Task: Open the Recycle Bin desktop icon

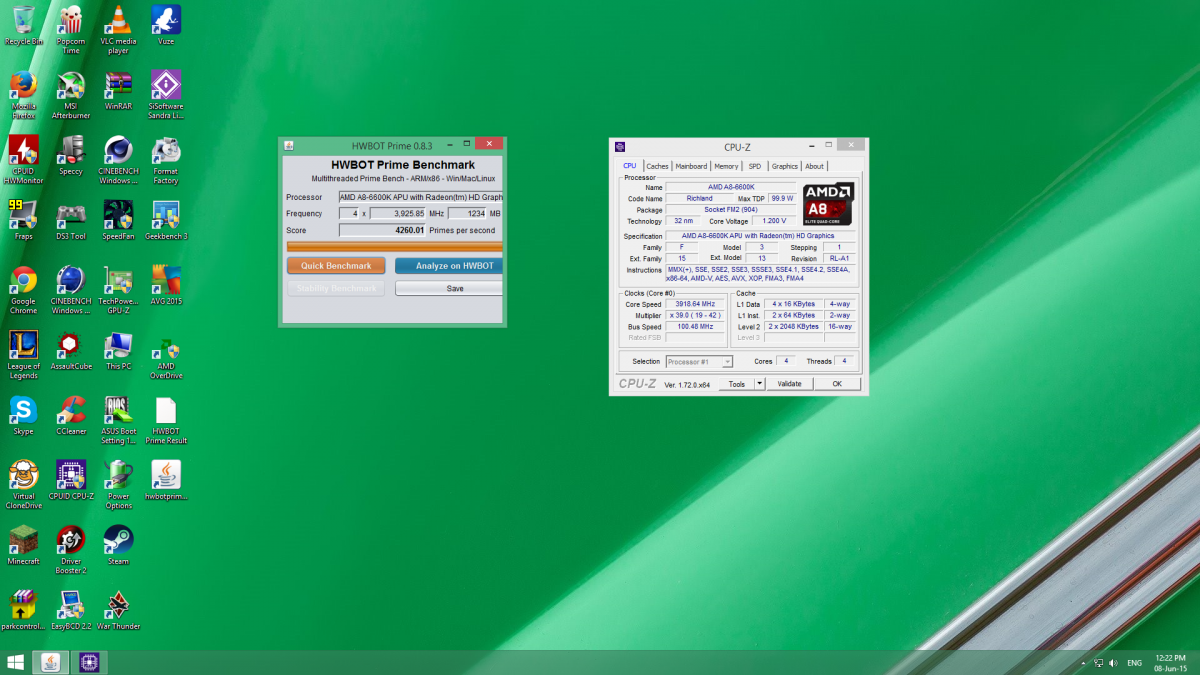Action: pyautogui.click(x=24, y=25)
